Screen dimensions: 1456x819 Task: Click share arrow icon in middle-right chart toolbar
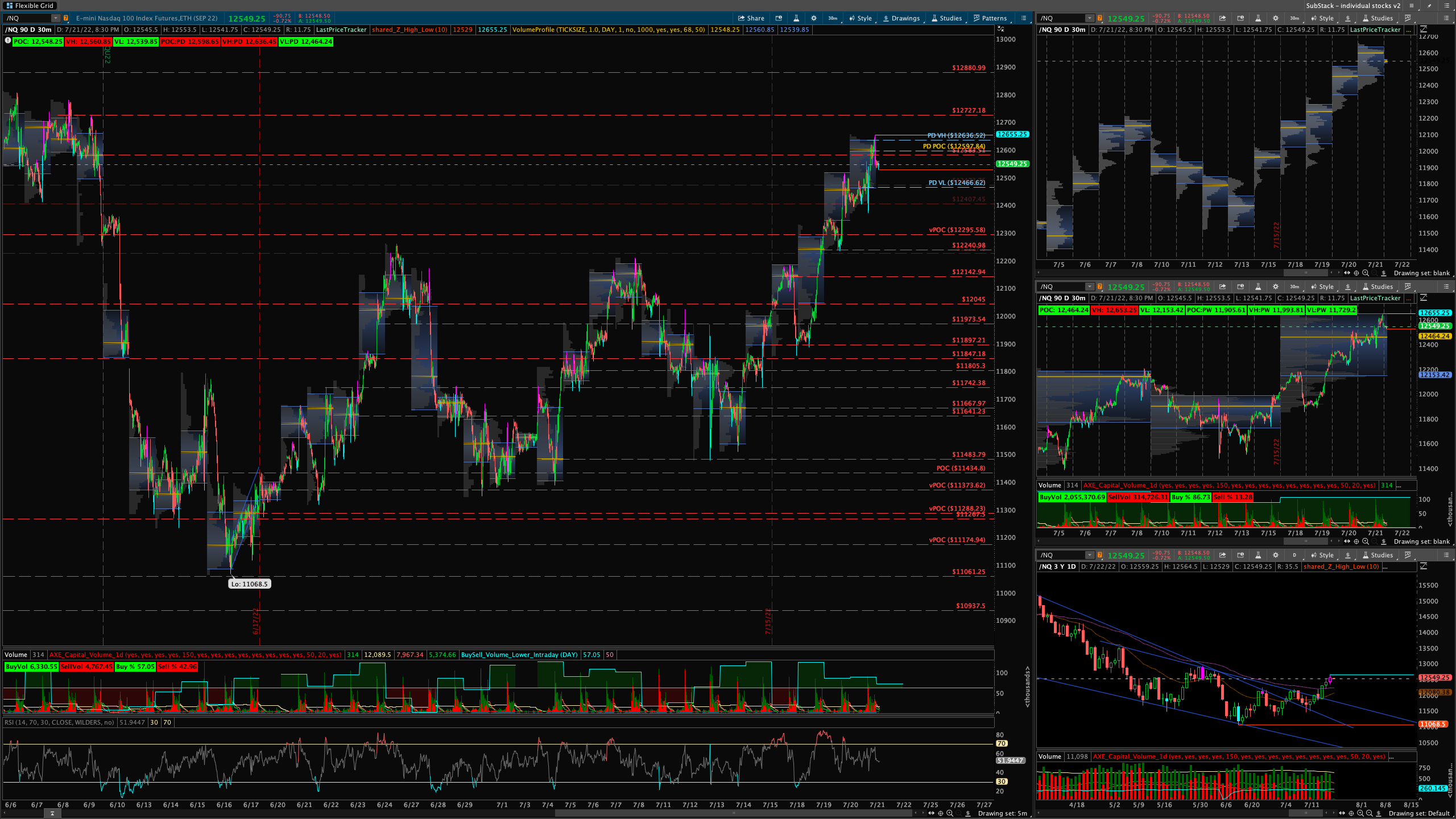(1222, 287)
